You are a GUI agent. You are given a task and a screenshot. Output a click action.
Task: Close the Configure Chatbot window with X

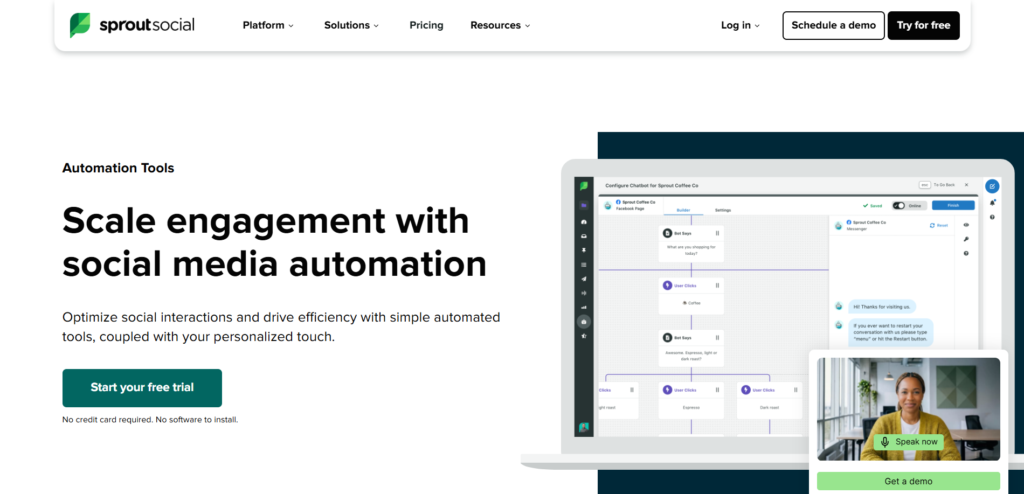tap(967, 185)
